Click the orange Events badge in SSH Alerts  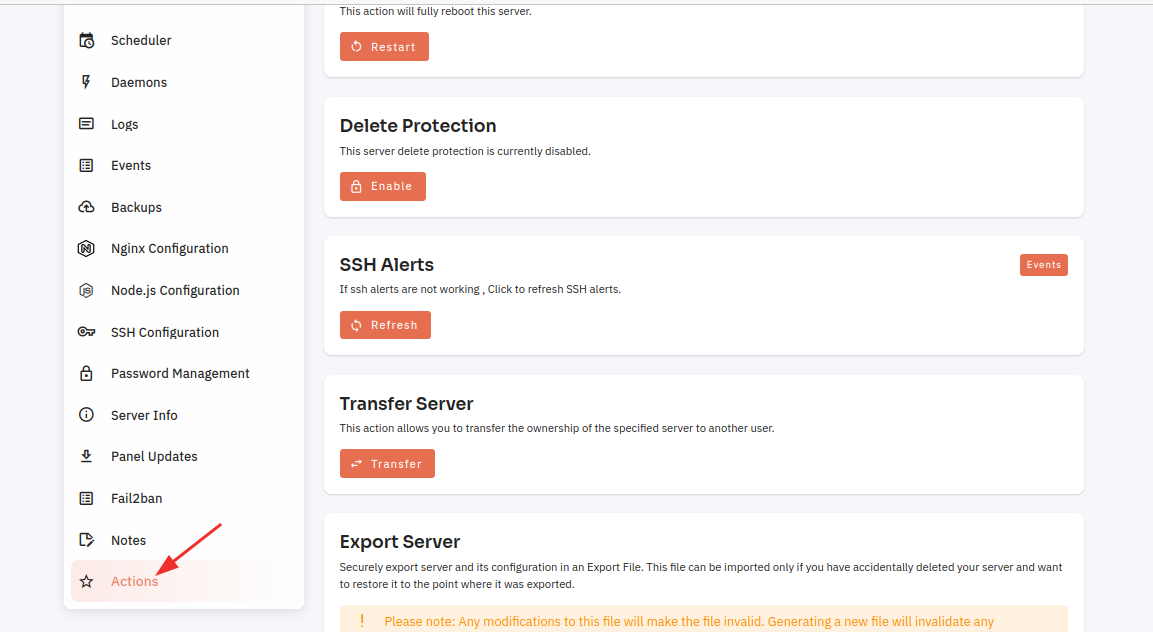[1043, 265]
